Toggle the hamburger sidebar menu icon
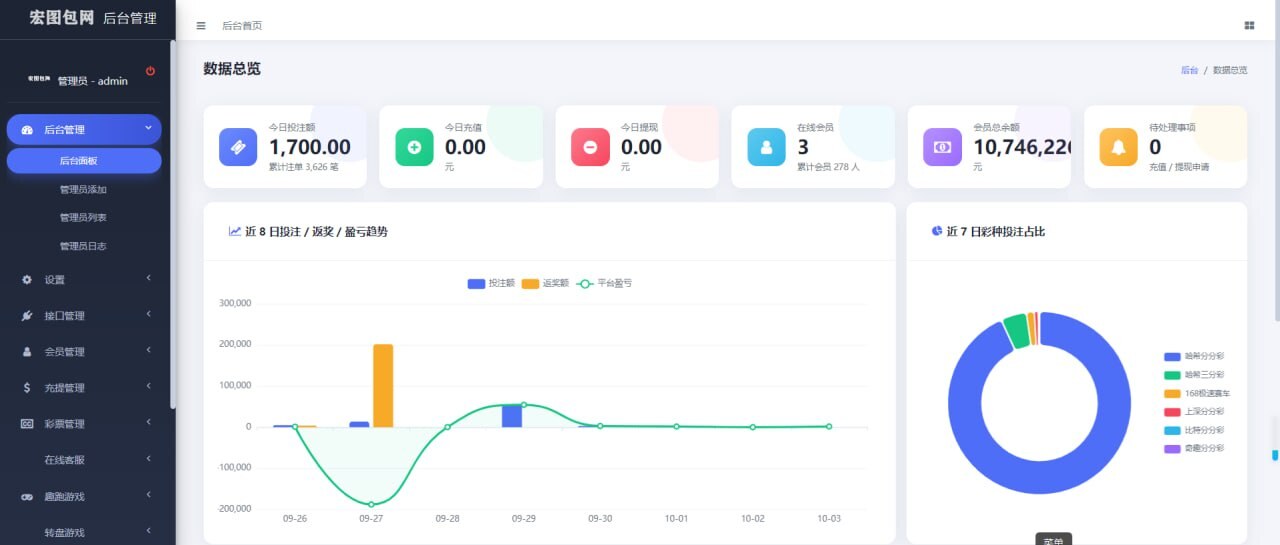This screenshot has width=1280, height=545. (x=201, y=26)
